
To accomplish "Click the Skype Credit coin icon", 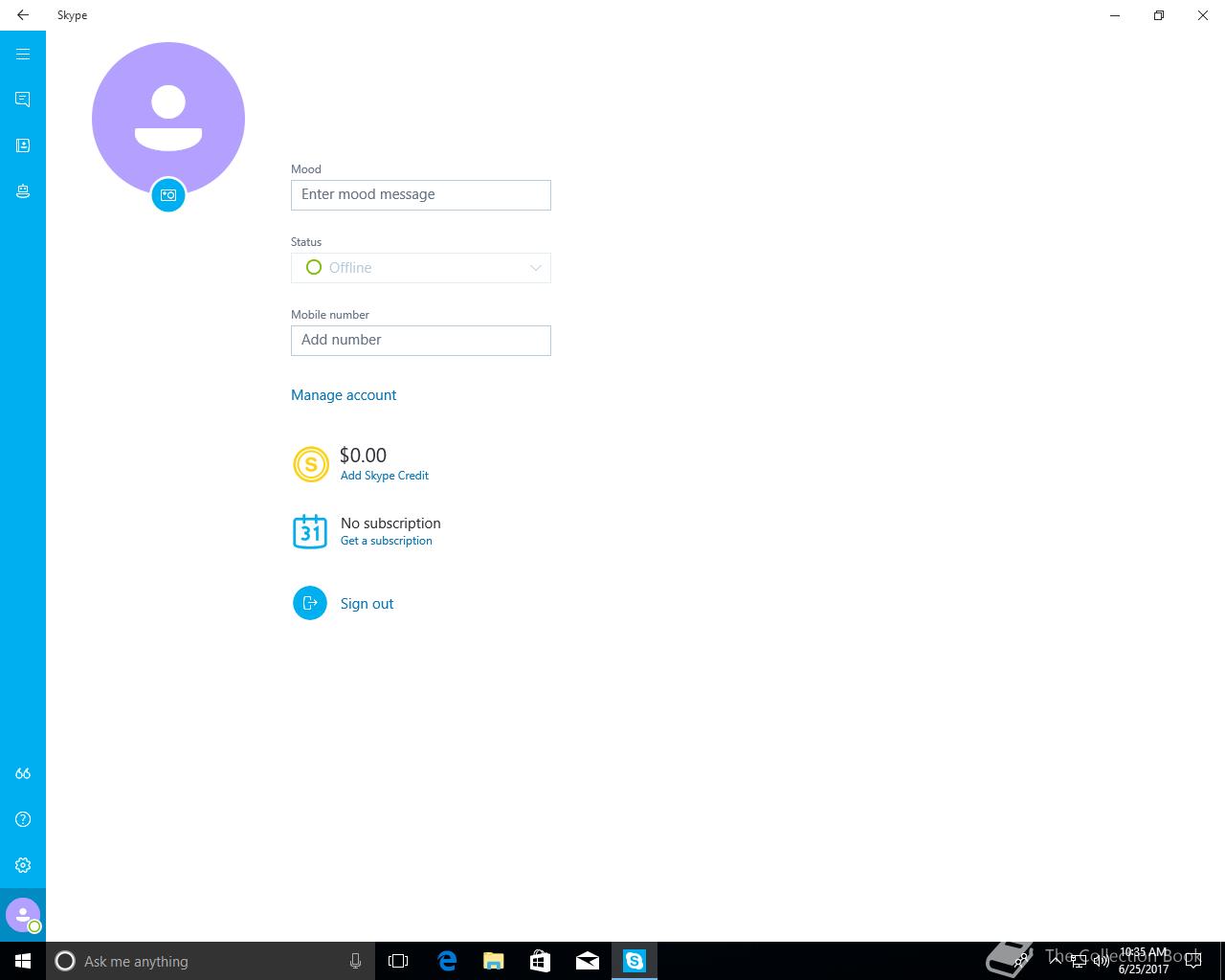I will [310, 464].
